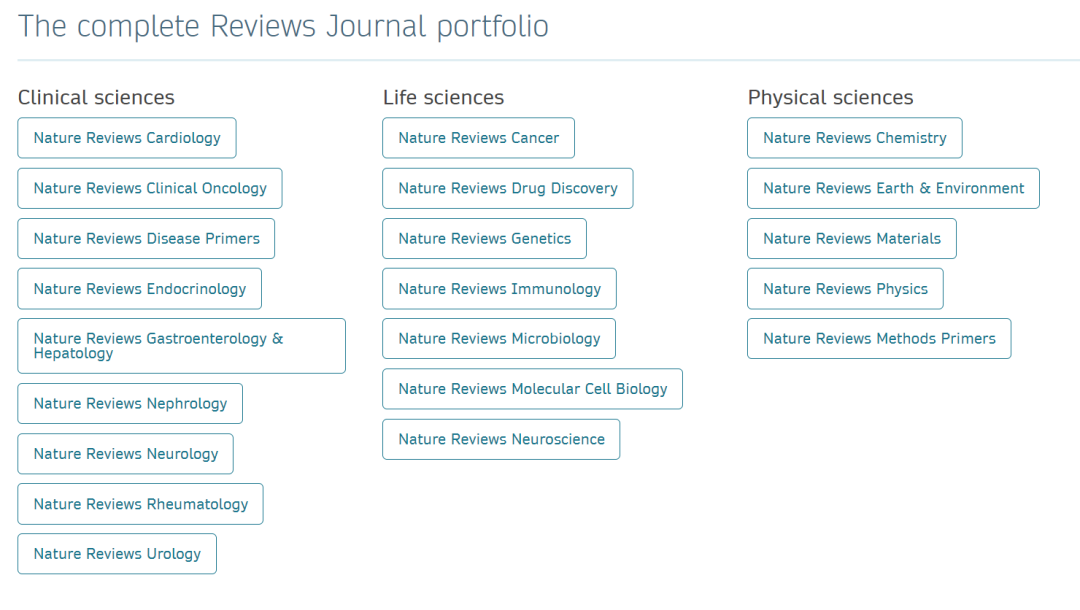The image size is (1080, 610).
Task: Visit Nature Reviews Molecular Cell Biology
Action: pos(532,389)
